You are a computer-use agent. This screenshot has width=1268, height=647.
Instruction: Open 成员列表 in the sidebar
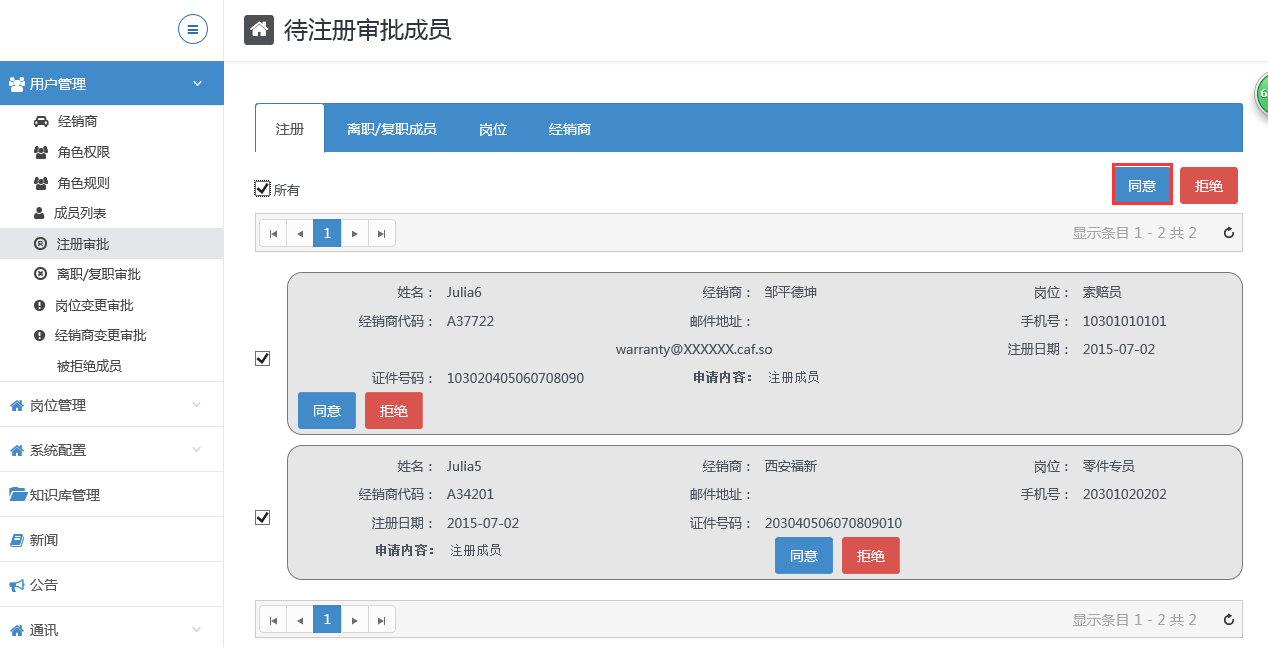click(80, 213)
